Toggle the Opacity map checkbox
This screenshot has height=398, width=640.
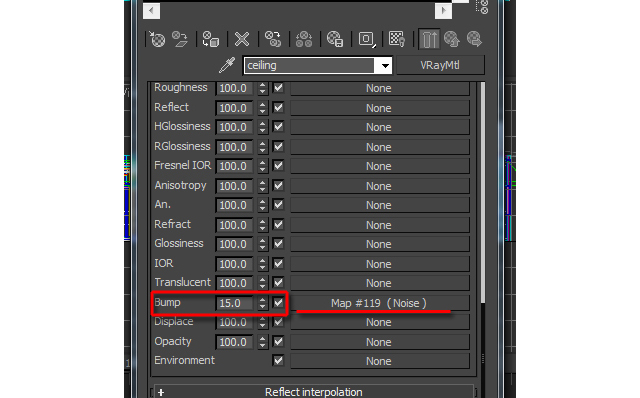(x=278, y=342)
